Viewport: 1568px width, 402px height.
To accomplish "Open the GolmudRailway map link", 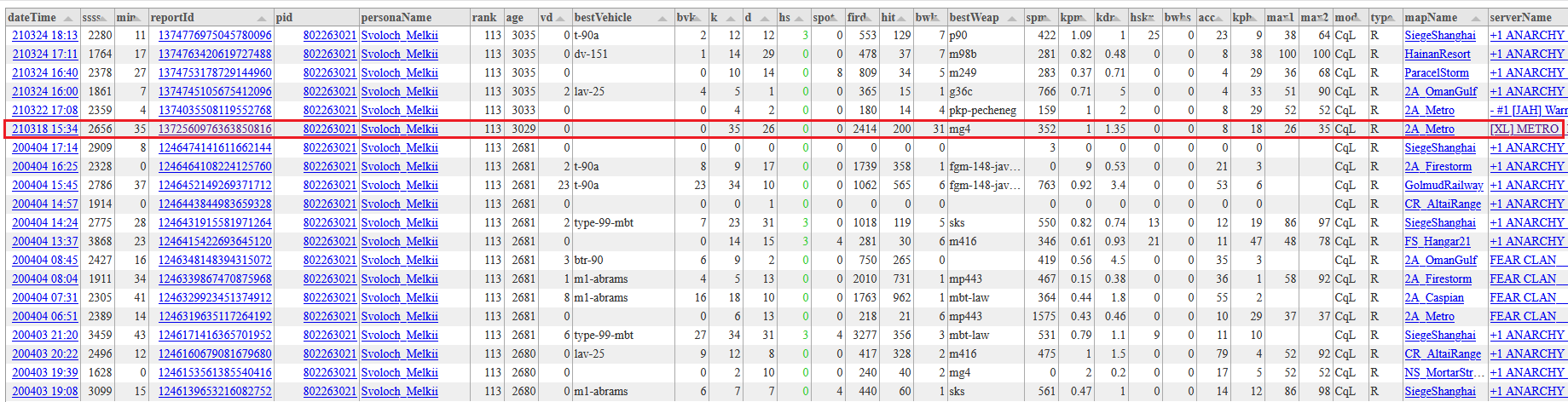I will click(1444, 186).
